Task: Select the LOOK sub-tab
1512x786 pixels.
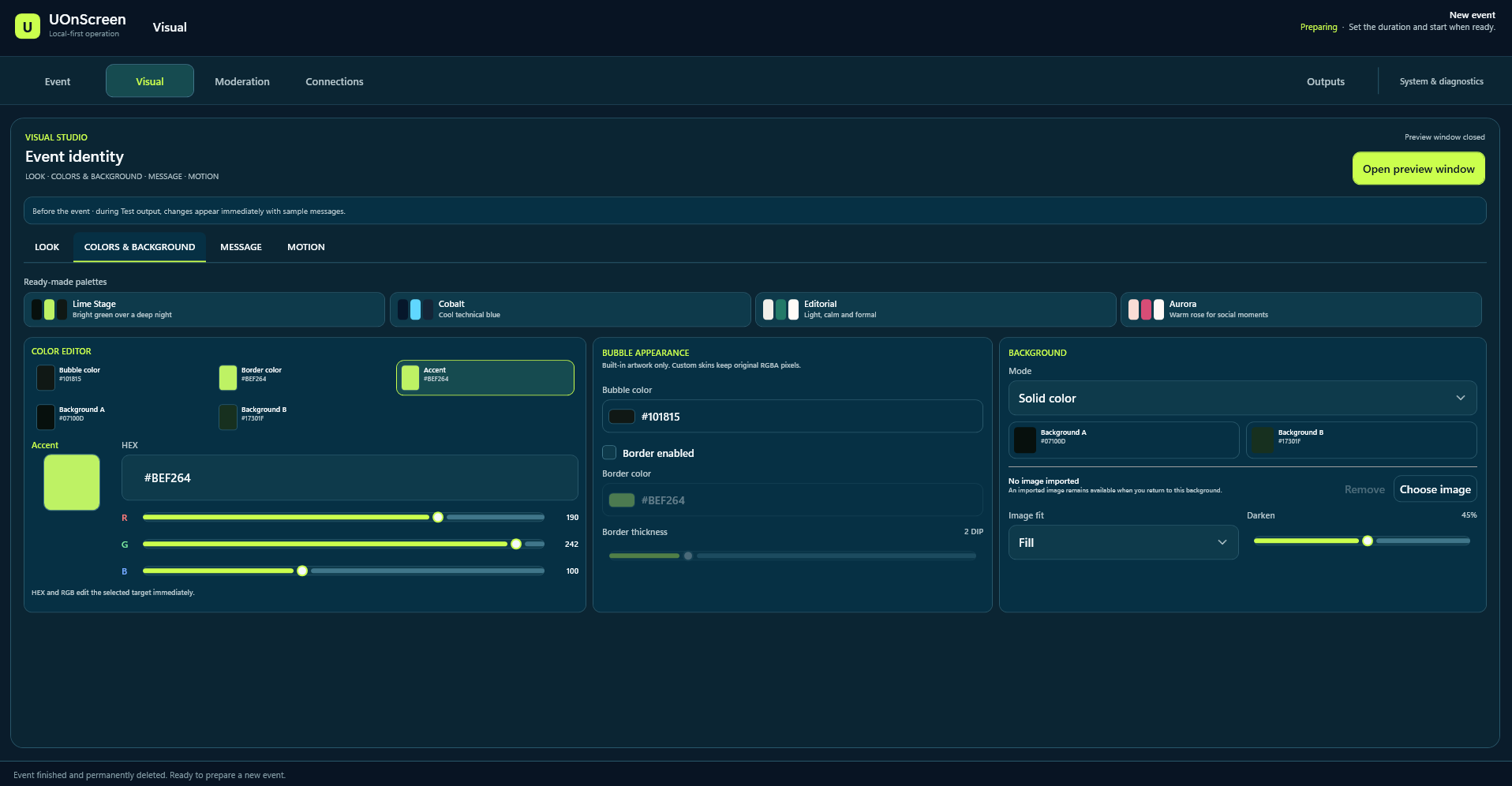Action: click(47, 247)
